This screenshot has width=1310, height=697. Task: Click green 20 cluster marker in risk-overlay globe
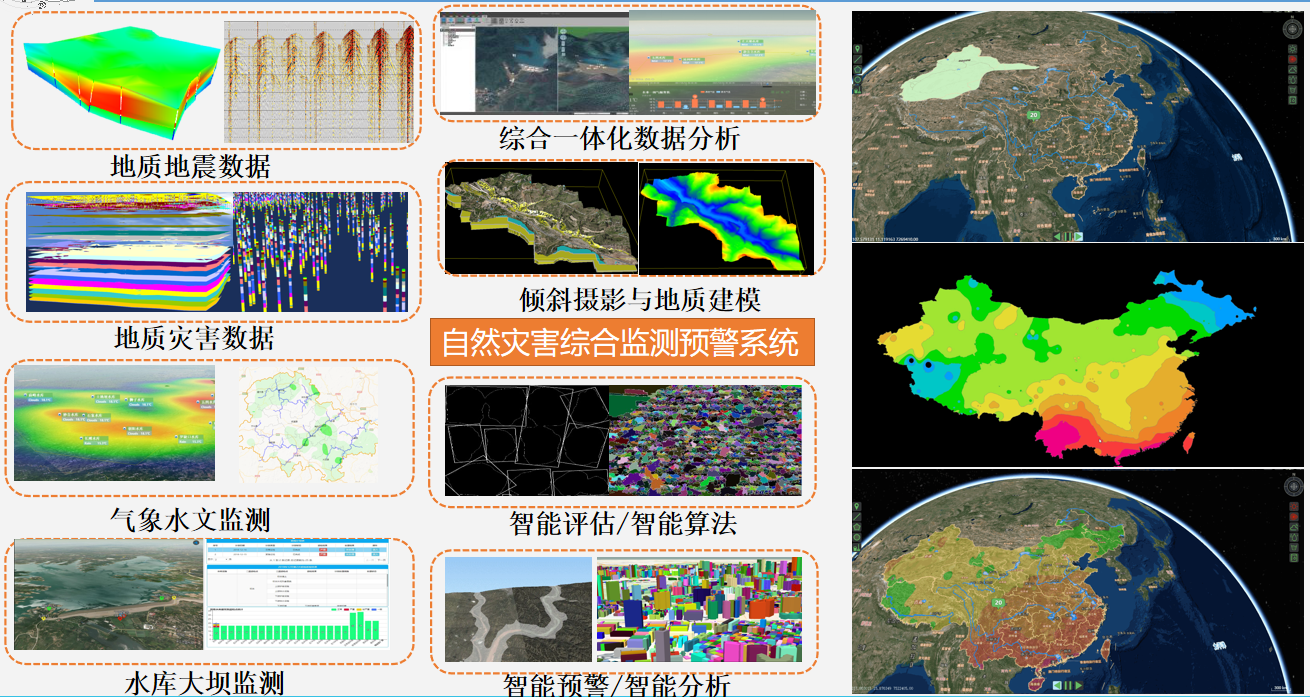pos(998,603)
